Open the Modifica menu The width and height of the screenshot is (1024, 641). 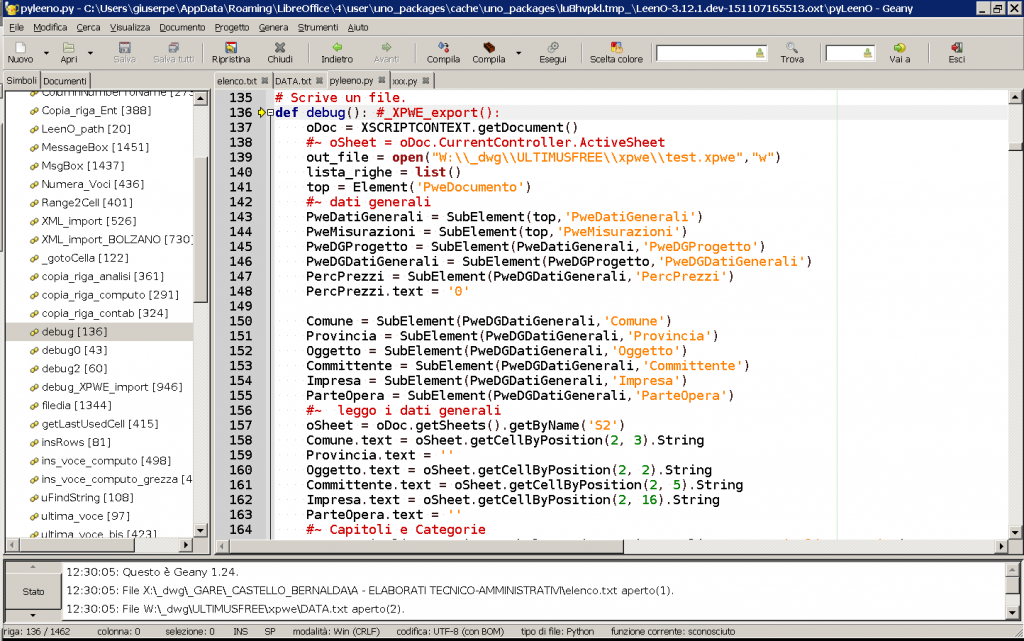click(x=50, y=27)
